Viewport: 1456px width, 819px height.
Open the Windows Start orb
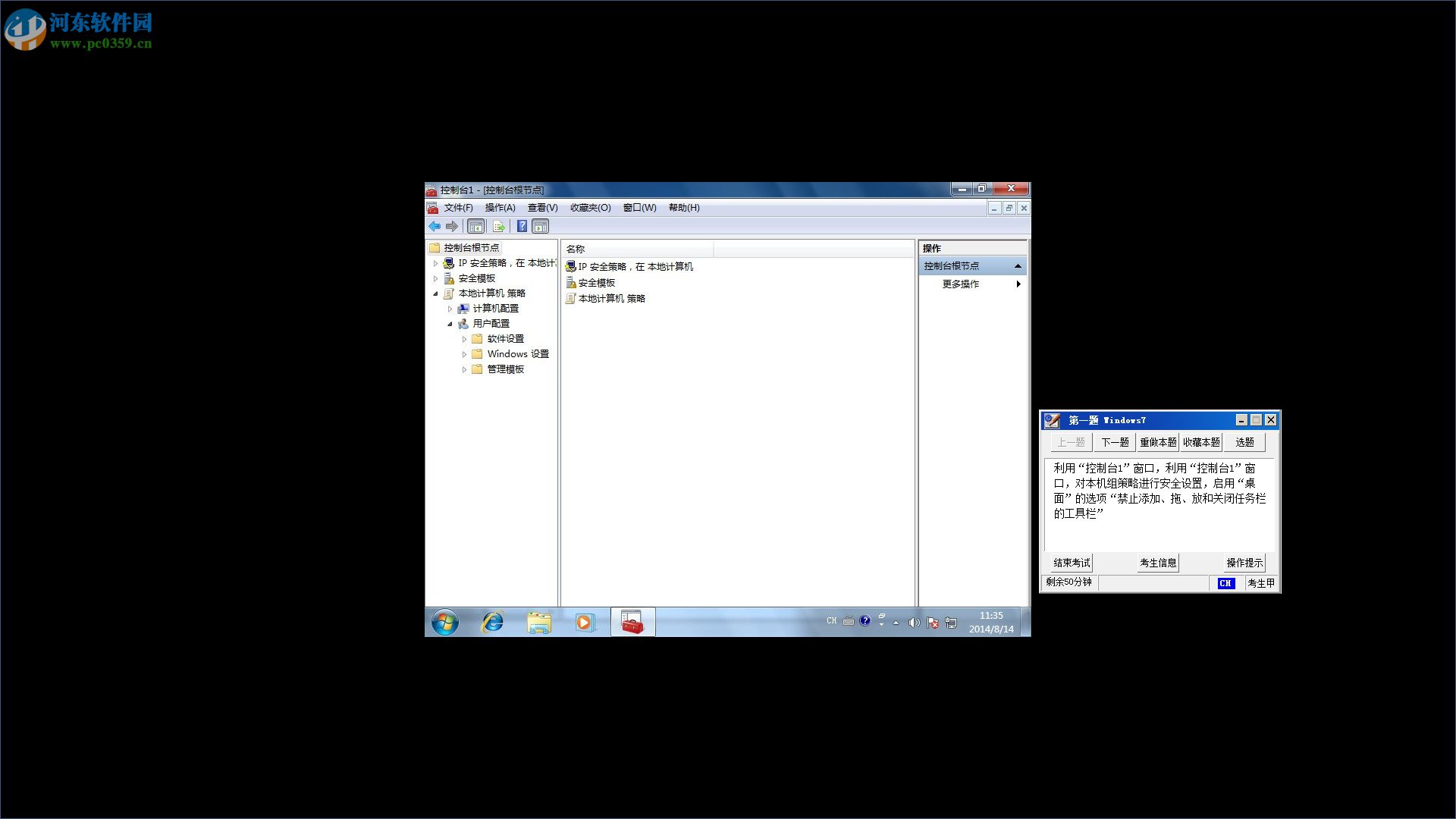pos(445,623)
